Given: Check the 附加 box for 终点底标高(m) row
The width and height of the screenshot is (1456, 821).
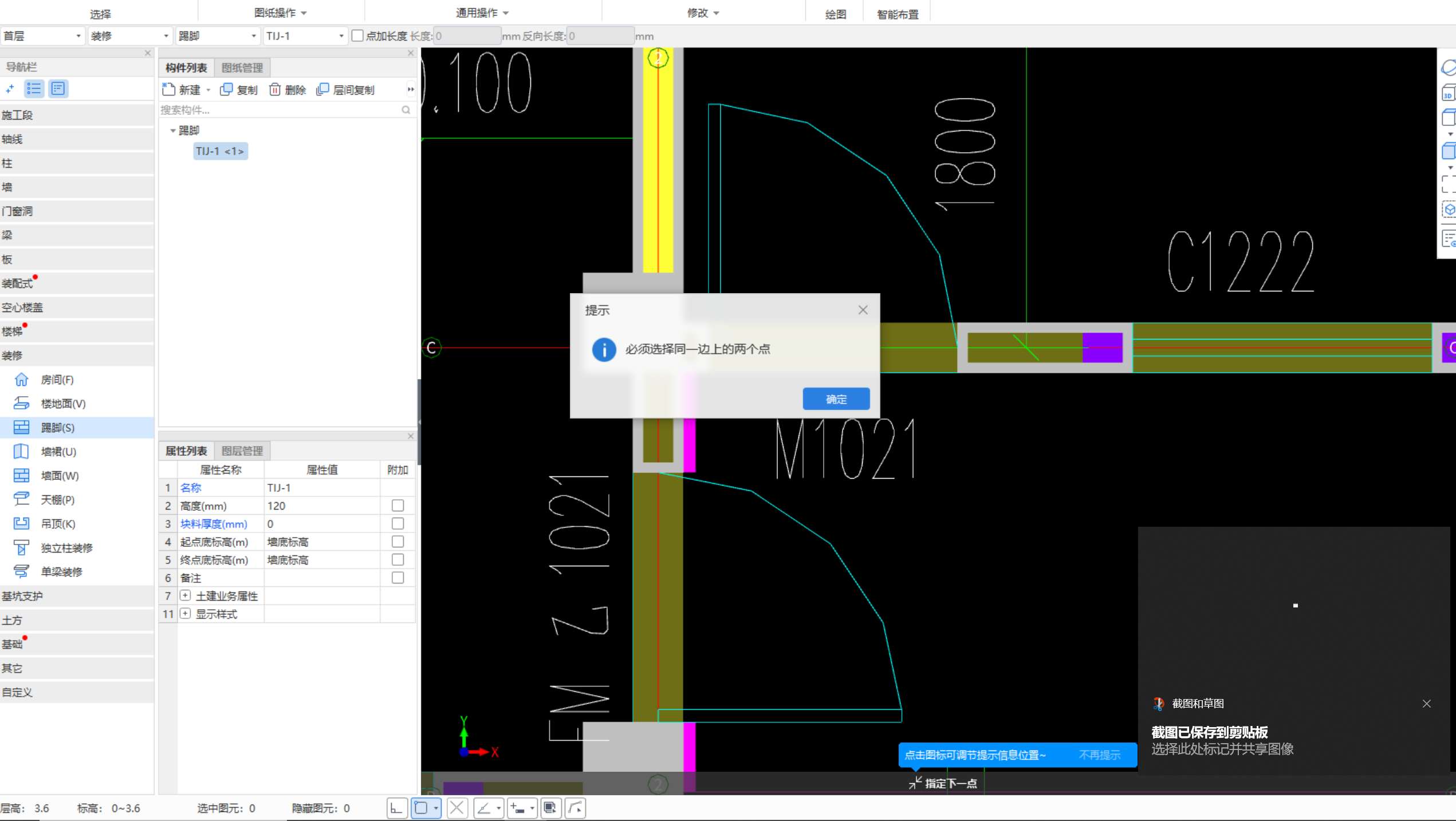Looking at the screenshot, I should [x=398, y=560].
